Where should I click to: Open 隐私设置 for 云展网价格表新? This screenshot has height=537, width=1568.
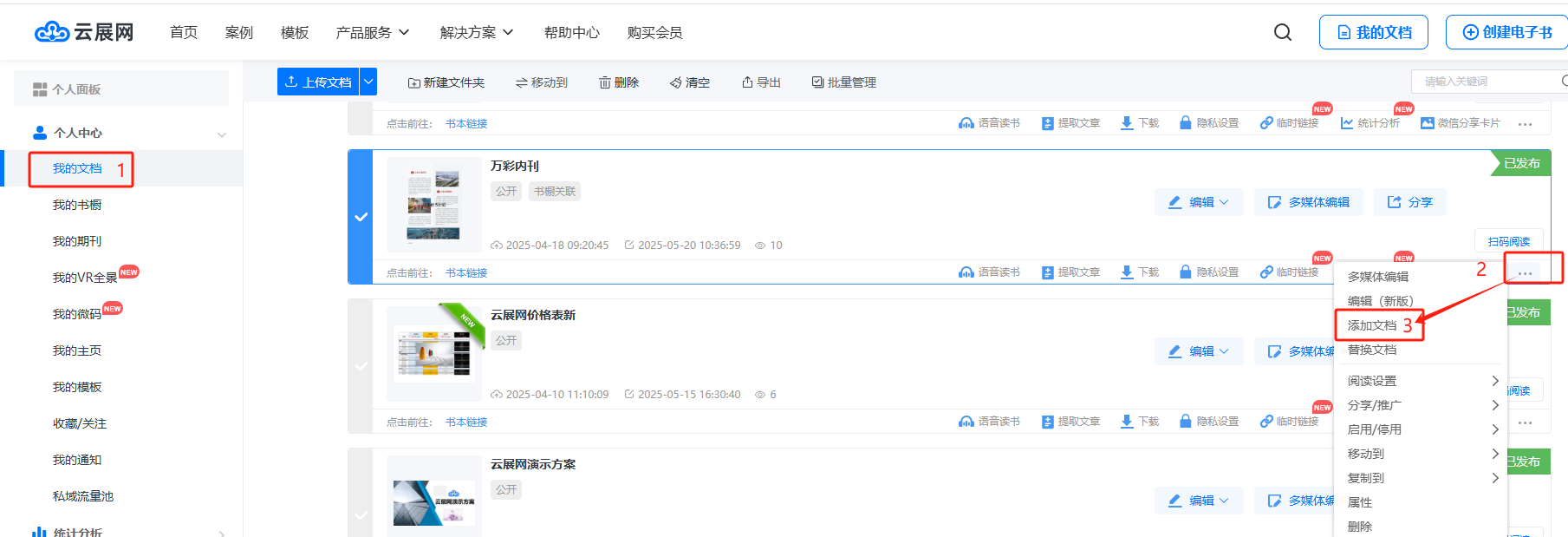1209,422
